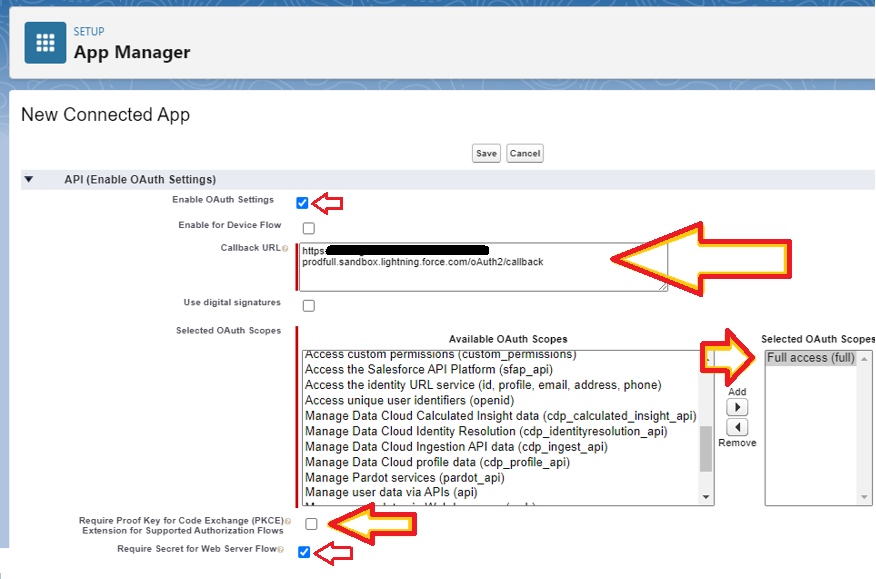The width and height of the screenshot is (876, 579).
Task: Click the App Manager grid icon
Action: point(45,43)
